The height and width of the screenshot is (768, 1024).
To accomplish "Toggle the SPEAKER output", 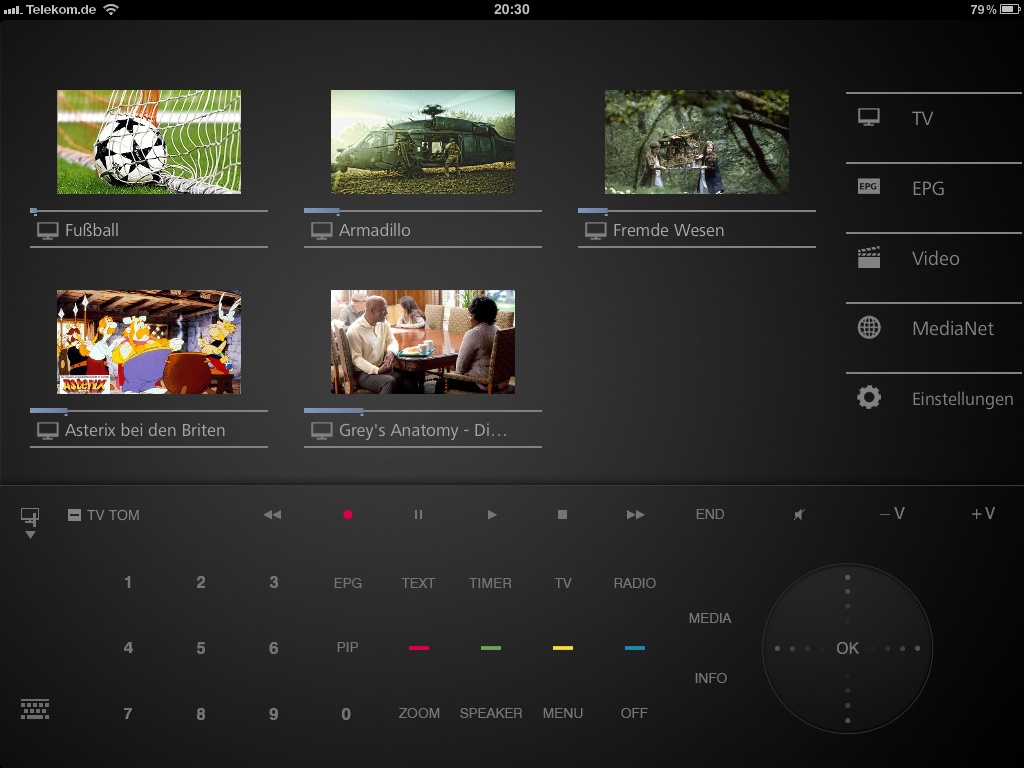I will pos(491,713).
